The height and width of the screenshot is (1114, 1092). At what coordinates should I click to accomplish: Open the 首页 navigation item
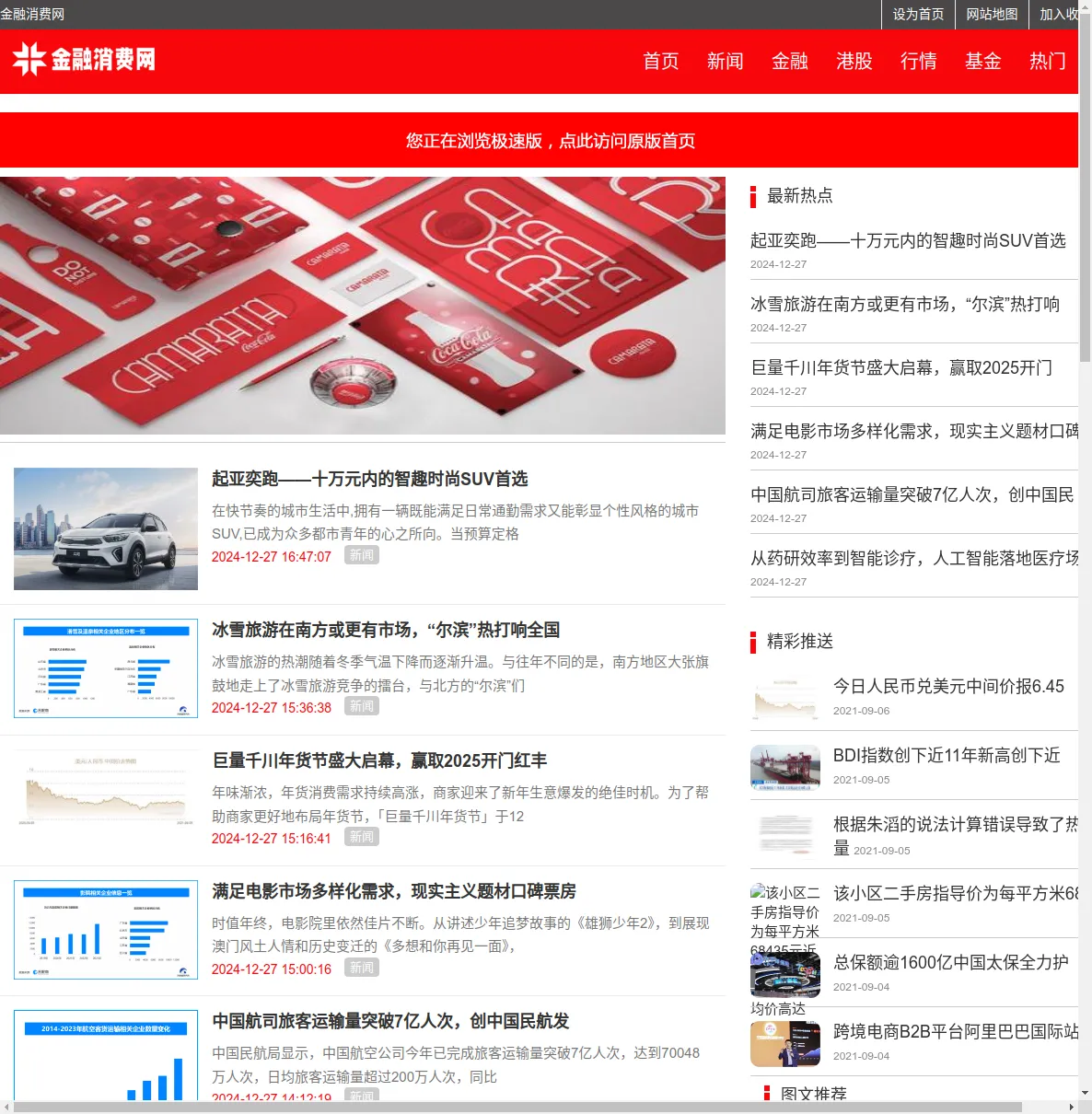tap(661, 61)
